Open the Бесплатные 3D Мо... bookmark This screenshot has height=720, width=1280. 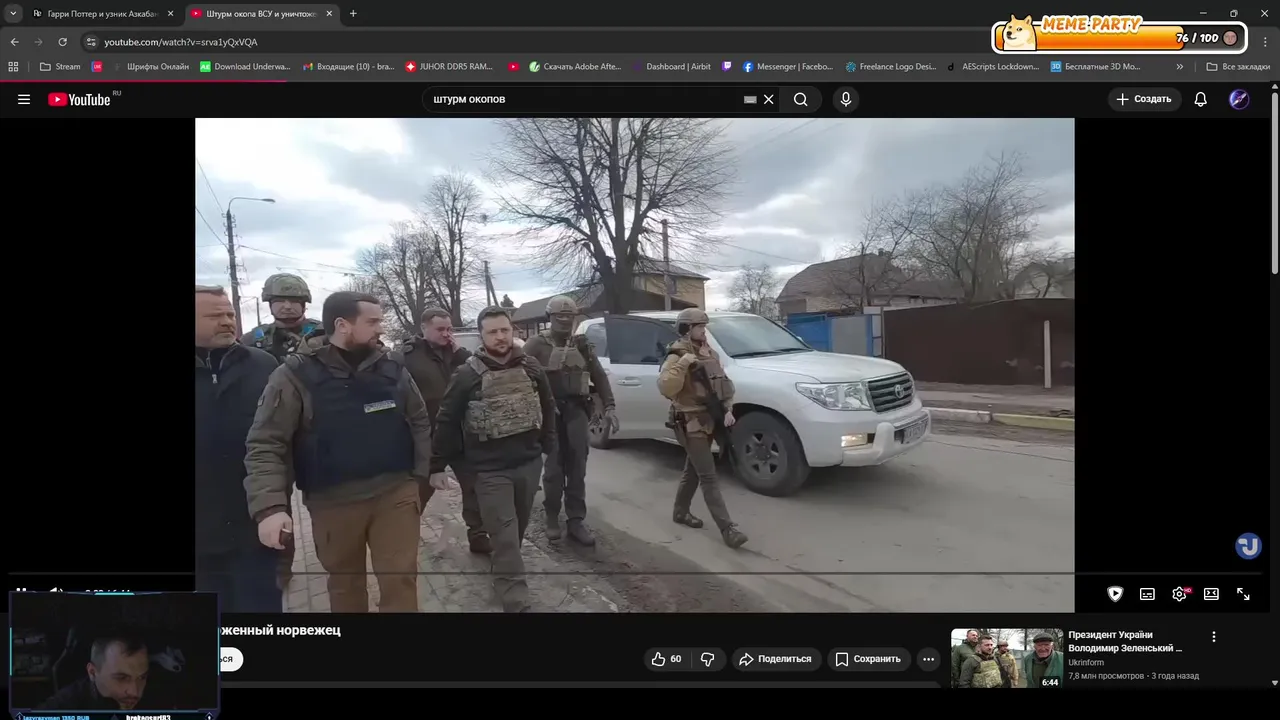[1096, 67]
